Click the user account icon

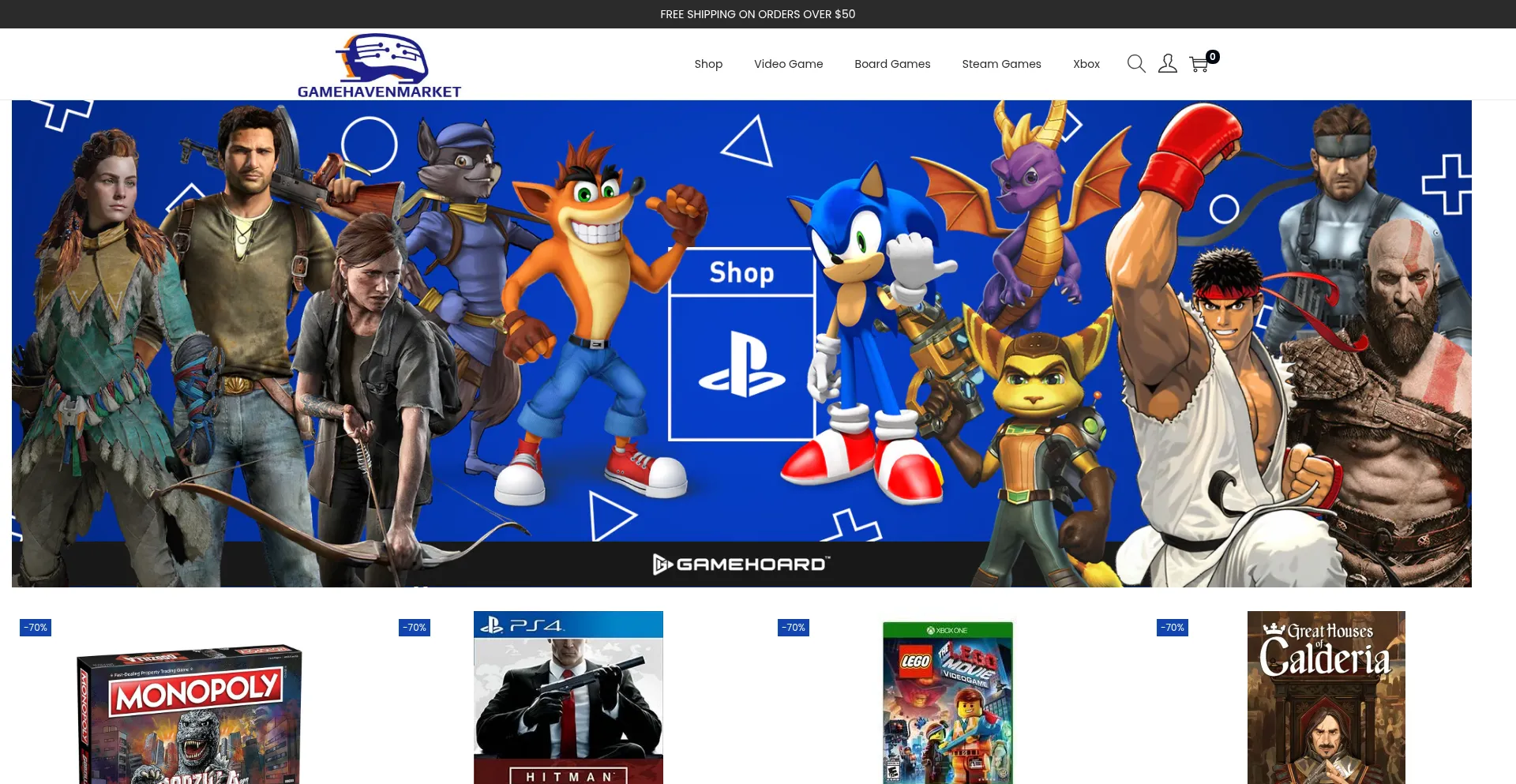click(x=1167, y=63)
